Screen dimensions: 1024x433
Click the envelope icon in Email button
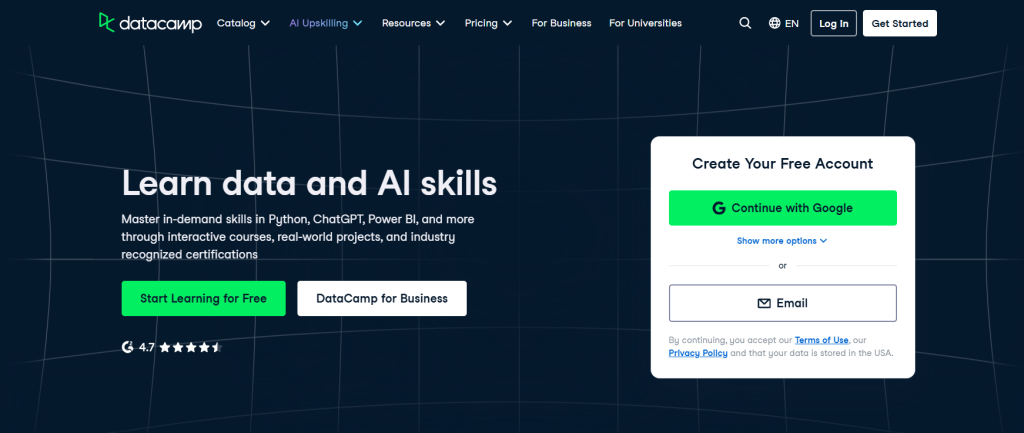(x=764, y=303)
